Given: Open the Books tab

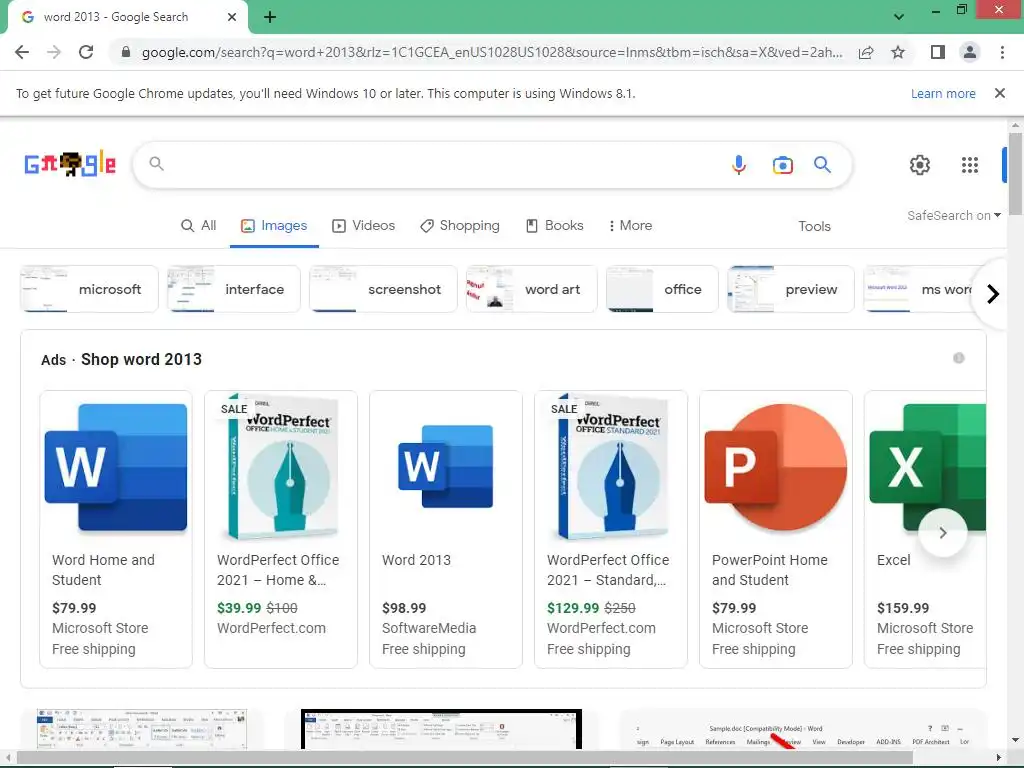Looking at the screenshot, I should coord(555,225).
